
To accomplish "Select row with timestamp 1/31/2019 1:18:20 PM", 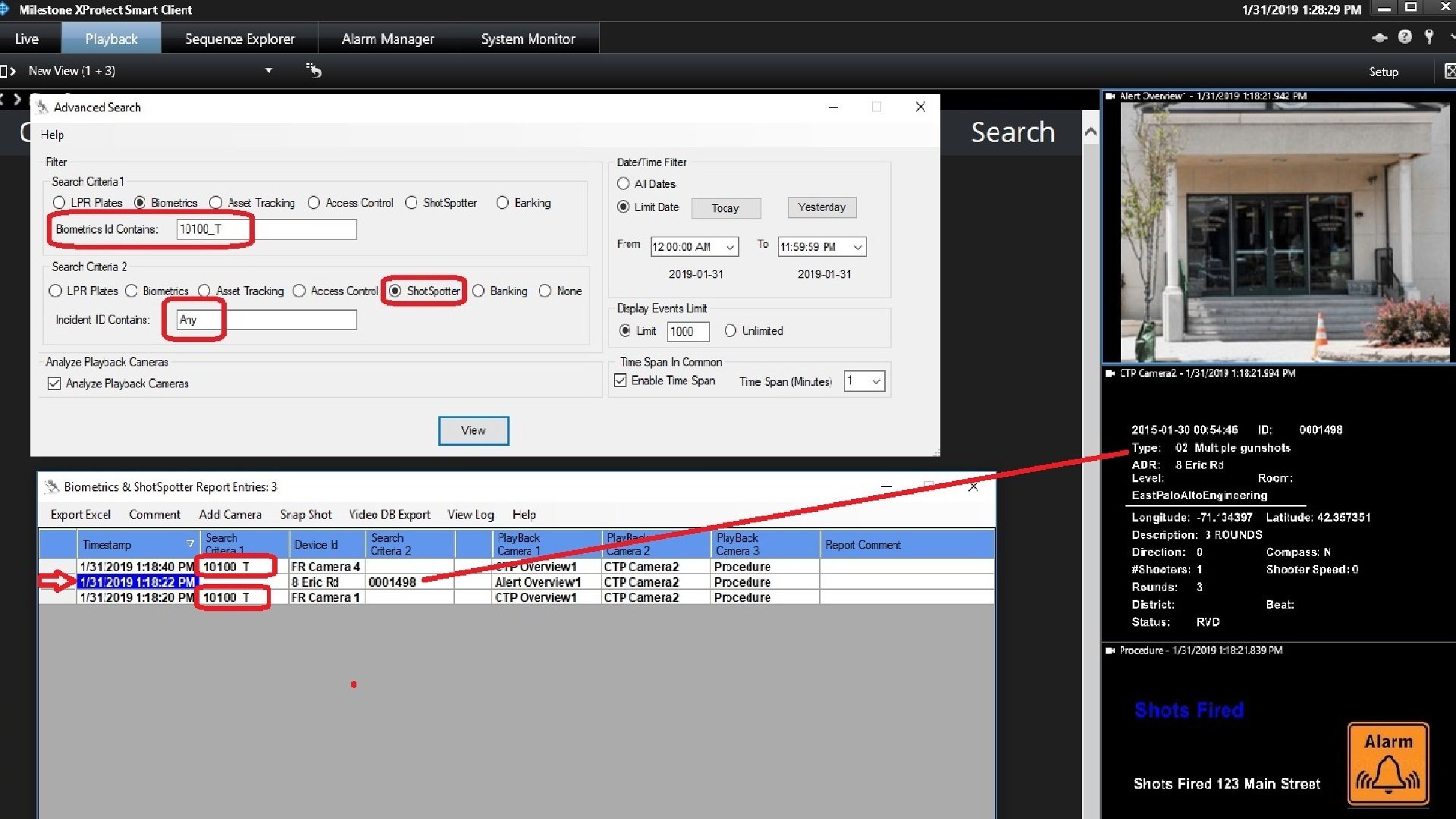I will click(x=516, y=598).
